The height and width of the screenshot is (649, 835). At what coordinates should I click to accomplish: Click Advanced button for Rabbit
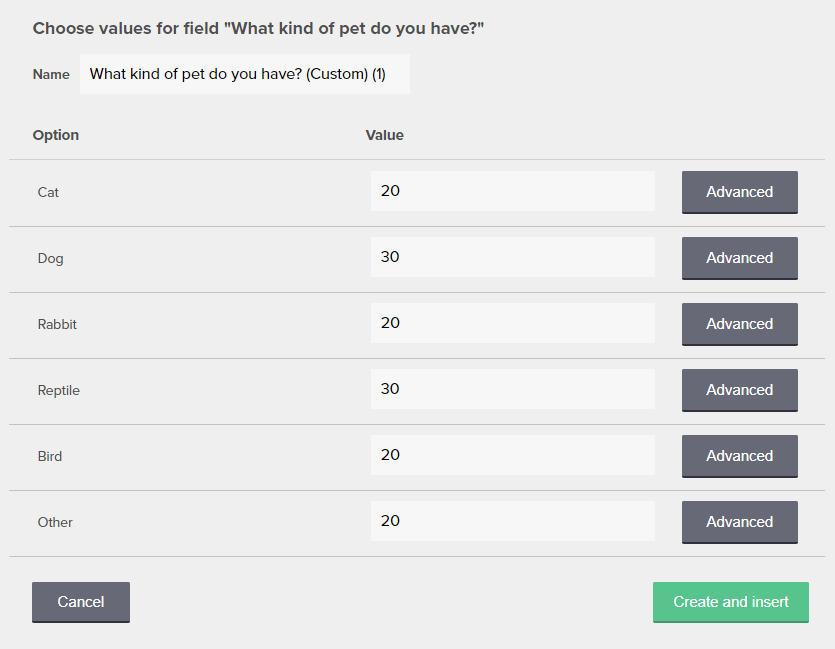pos(739,324)
